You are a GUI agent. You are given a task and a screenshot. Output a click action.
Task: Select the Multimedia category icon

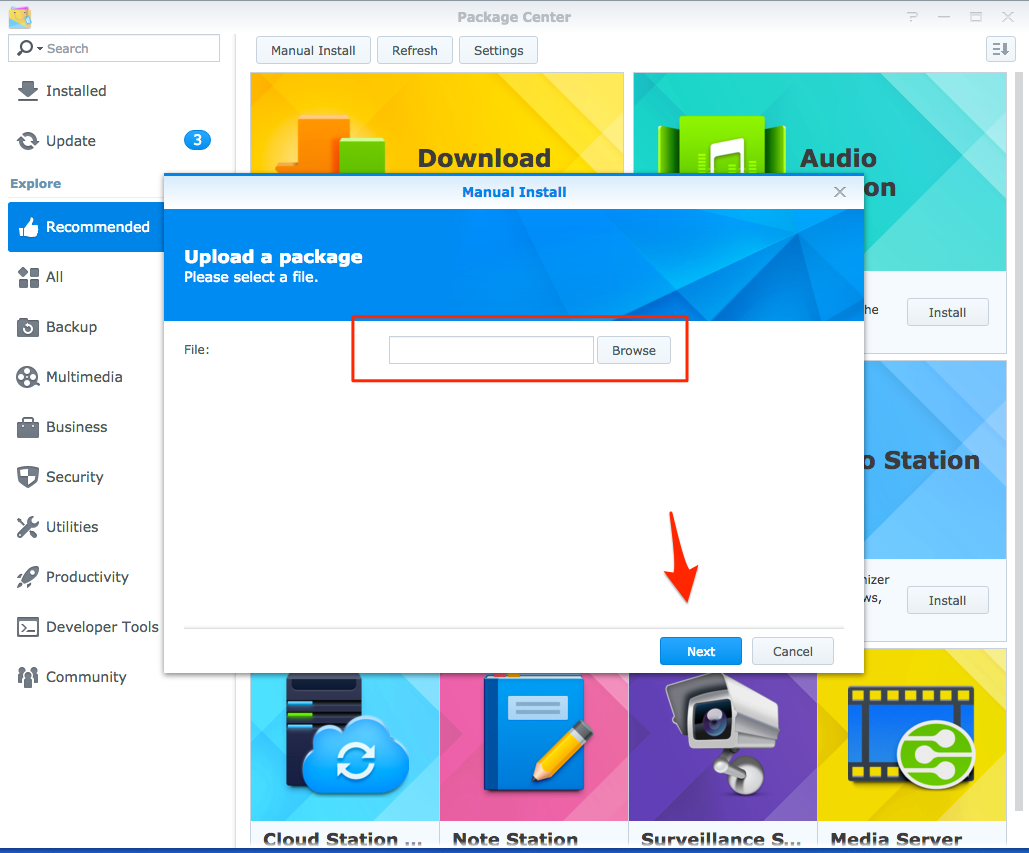coord(30,377)
